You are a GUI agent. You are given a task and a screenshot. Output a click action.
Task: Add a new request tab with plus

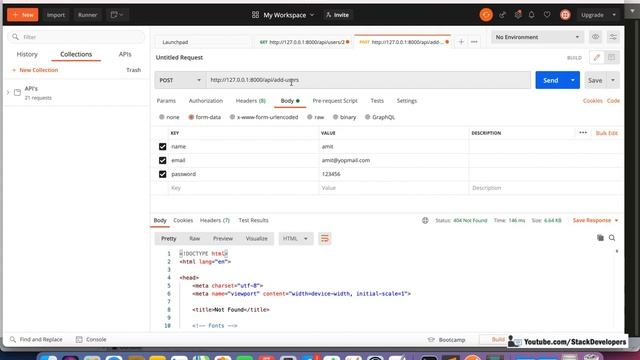(x=461, y=42)
